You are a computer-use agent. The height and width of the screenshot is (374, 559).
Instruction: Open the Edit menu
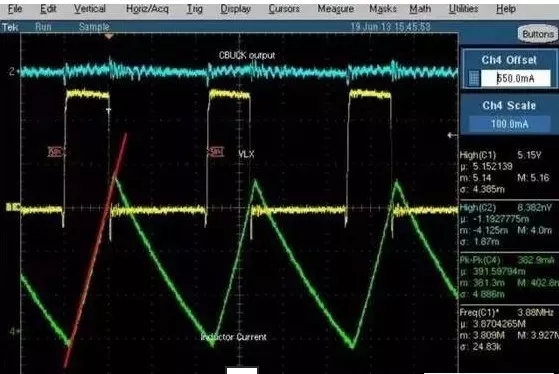48,9
